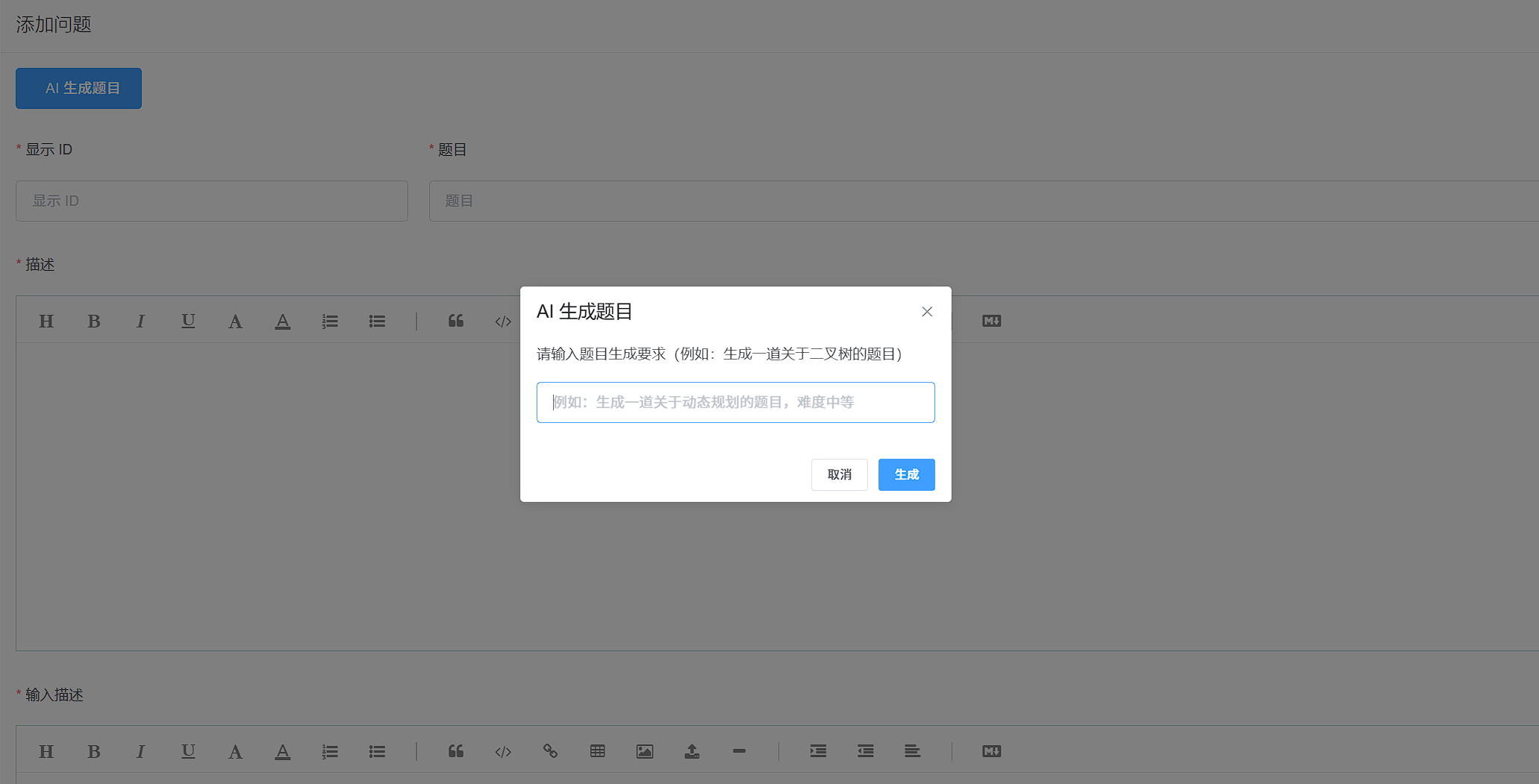Toggle italic in input description toolbar

(x=140, y=751)
